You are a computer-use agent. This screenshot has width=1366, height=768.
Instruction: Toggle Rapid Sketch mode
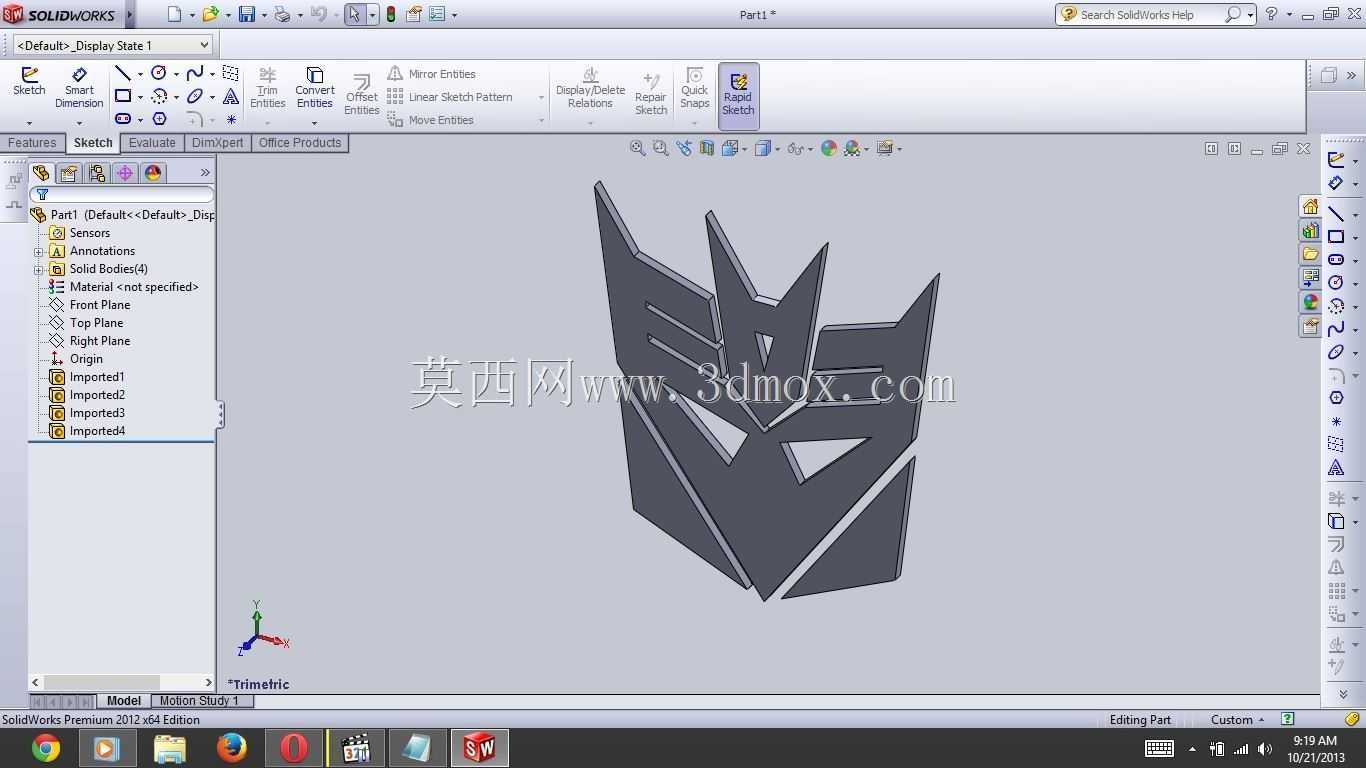(738, 96)
